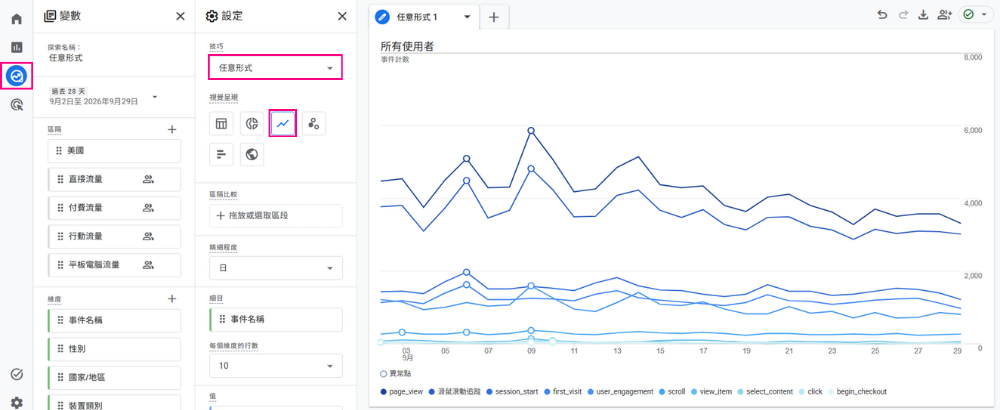Open the green check status dropdown
The width and height of the screenshot is (1000, 410).
click(x=976, y=16)
